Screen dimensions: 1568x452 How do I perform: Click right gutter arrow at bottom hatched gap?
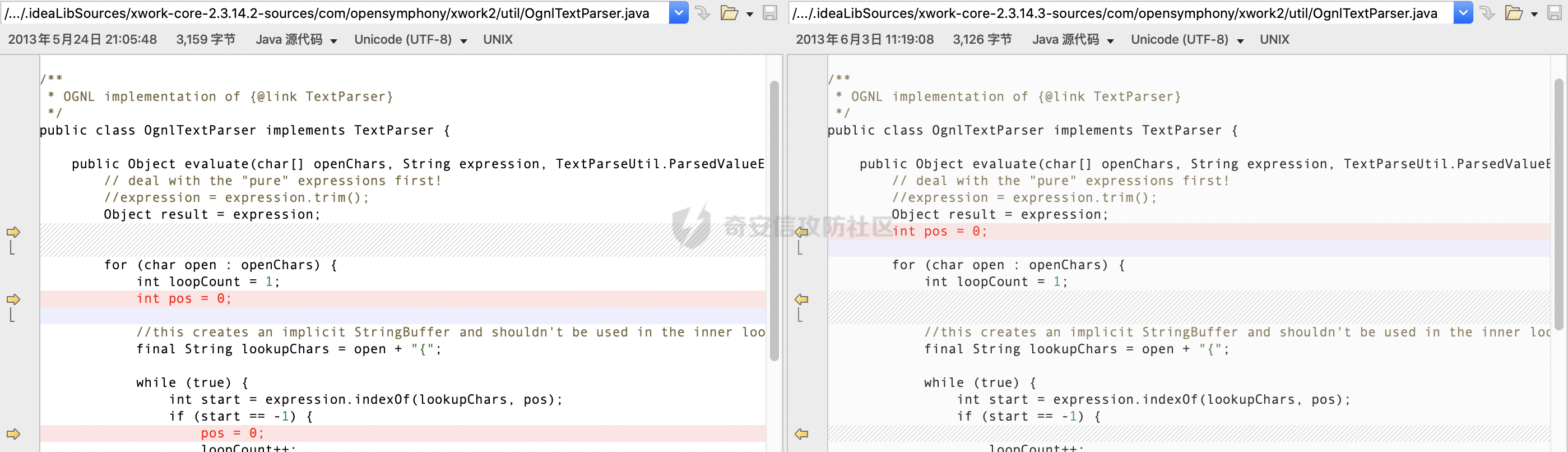(801, 433)
